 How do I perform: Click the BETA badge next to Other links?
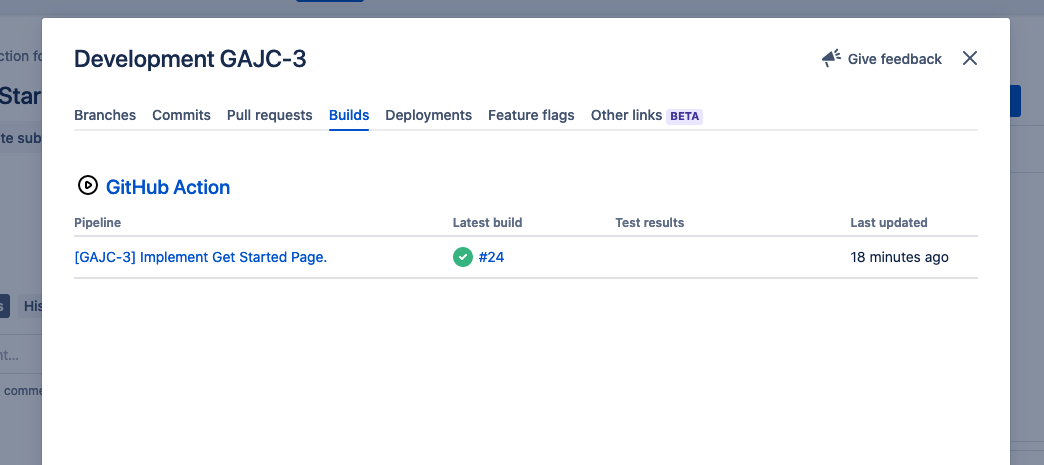click(684, 116)
